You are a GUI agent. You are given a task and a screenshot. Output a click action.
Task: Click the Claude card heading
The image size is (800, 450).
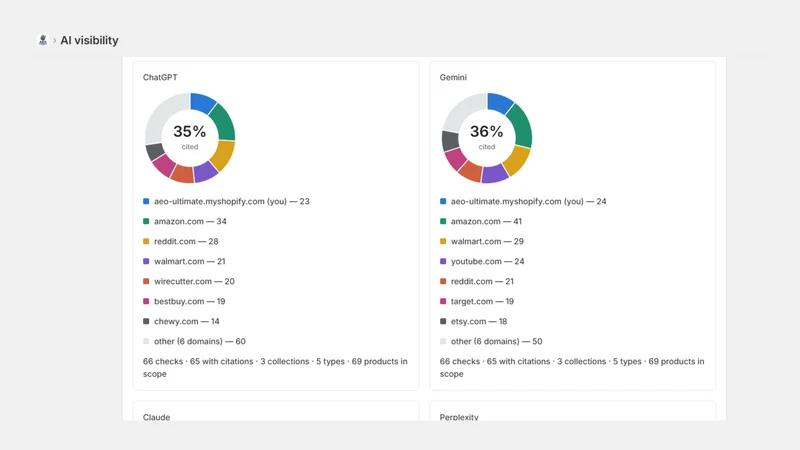click(157, 417)
